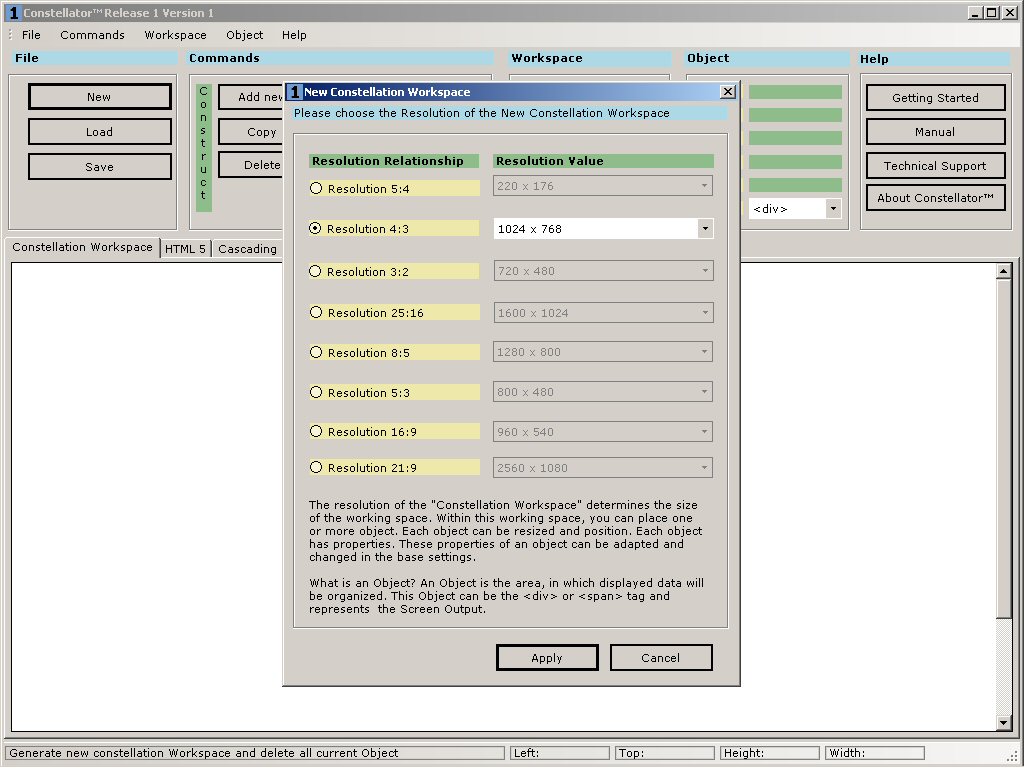The width and height of the screenshot is (1024, 768).
Task: Click the Getting Started help button
Action: click(x=935, y=98)
